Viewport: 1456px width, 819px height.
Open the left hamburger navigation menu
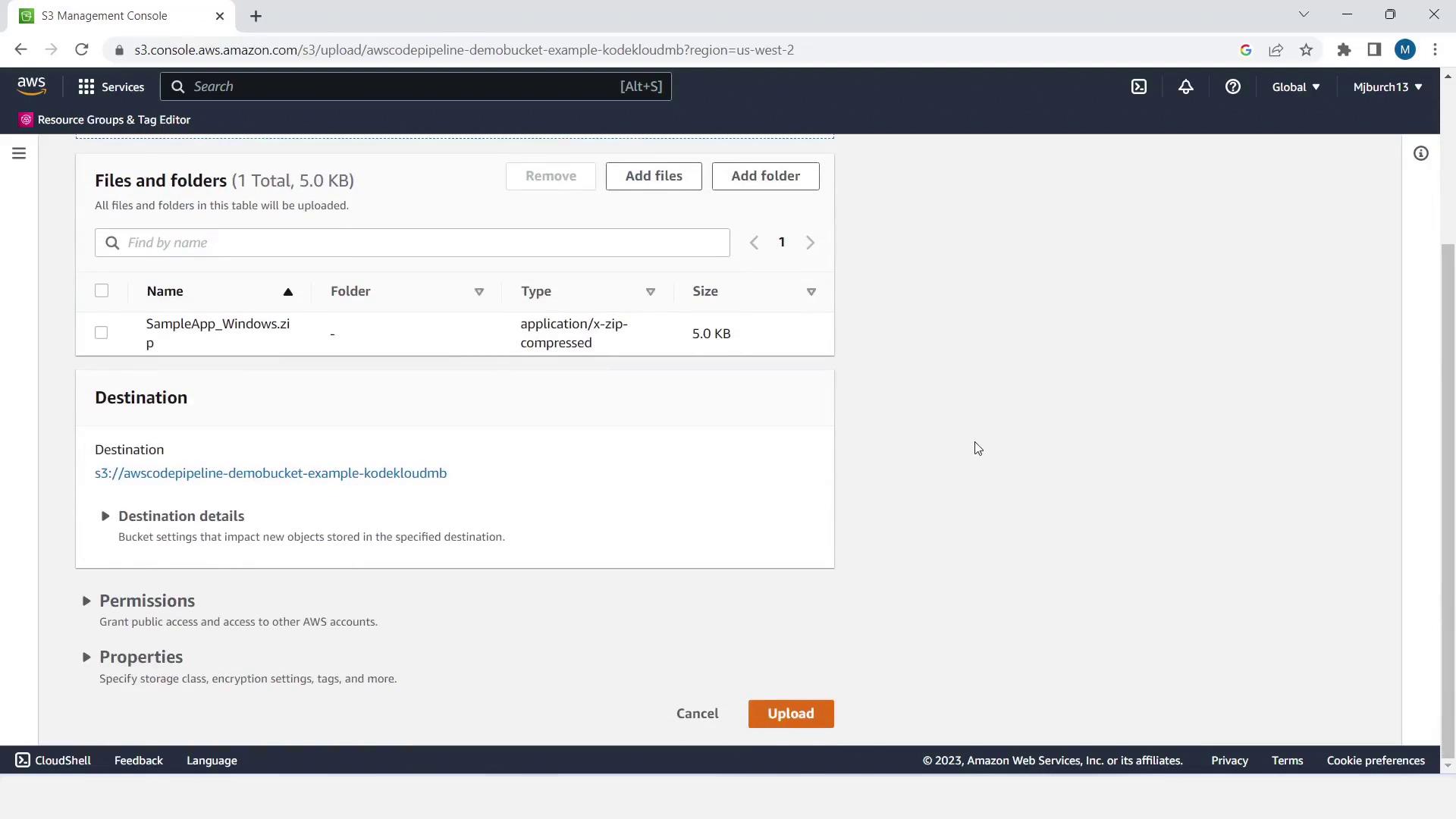19,154
